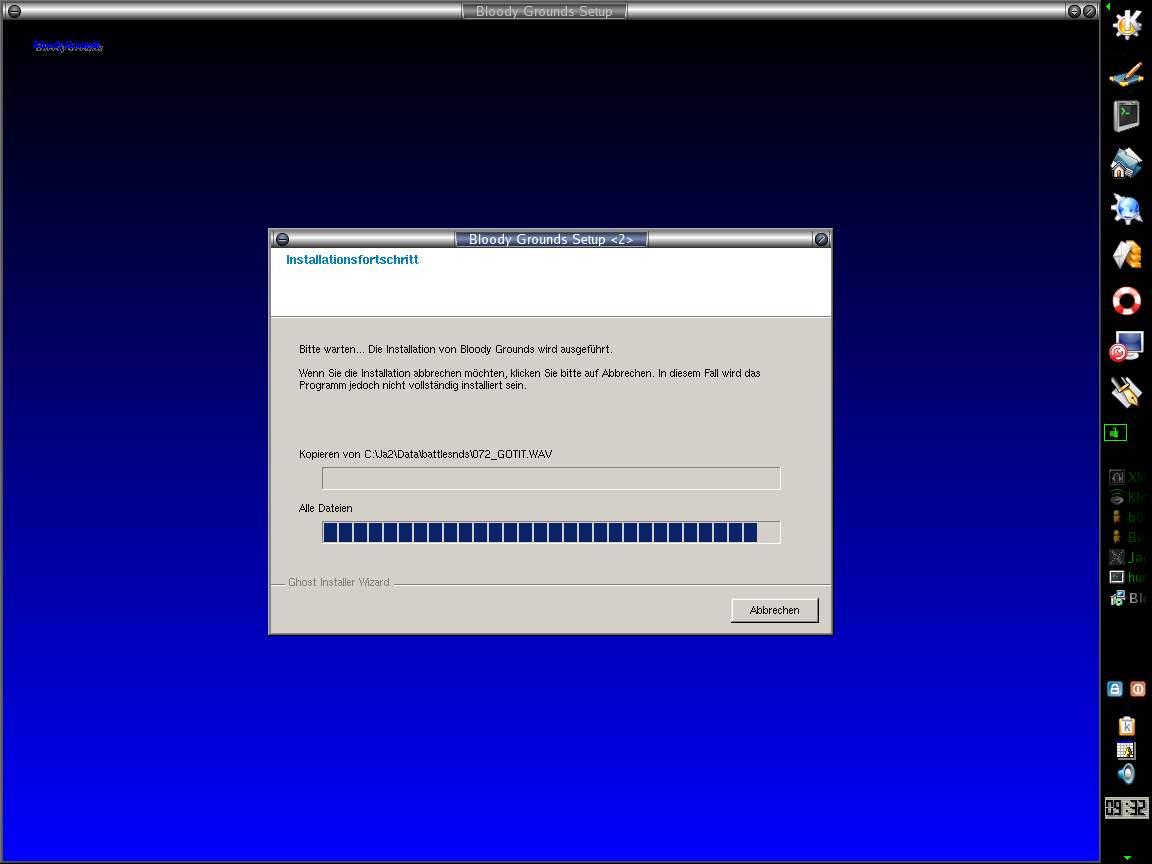Open the keyboard layout indicator in the tray
Image resolution: width=1152 pixels, height=864 pixels.
coord(1126,750)
